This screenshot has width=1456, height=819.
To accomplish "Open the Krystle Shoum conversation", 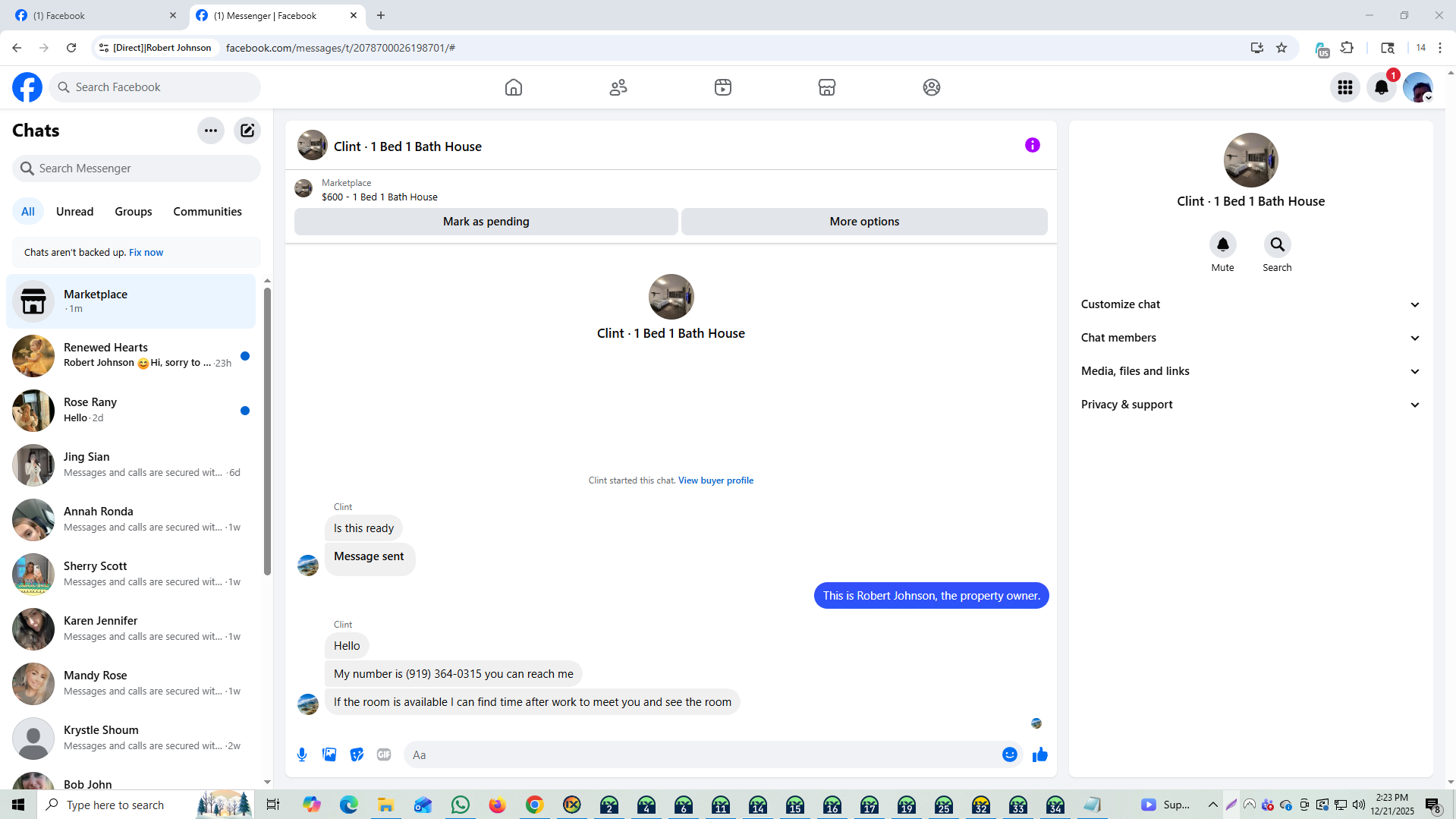I will tap(131, 739).
